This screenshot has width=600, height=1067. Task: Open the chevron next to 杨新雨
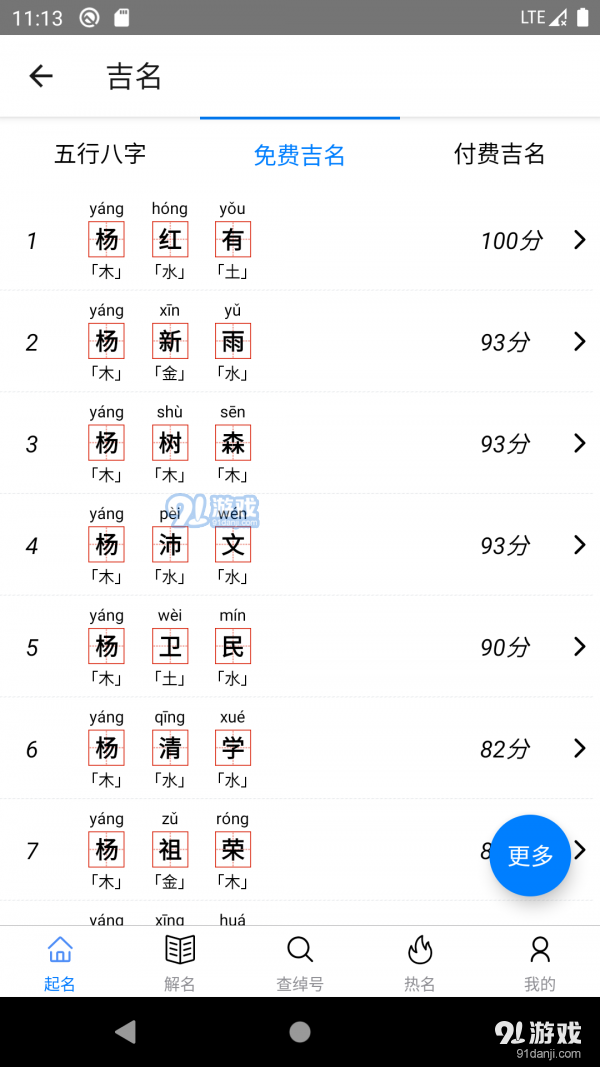tap(579, 342)
